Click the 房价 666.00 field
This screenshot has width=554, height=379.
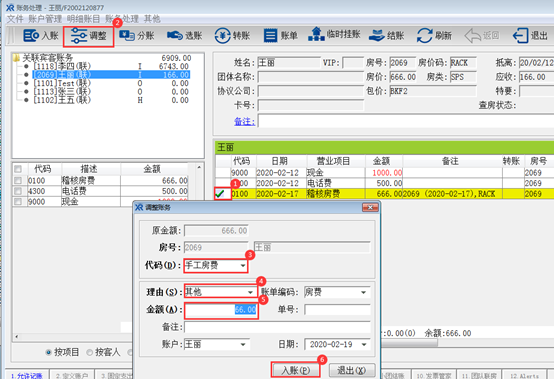(402, 77)
